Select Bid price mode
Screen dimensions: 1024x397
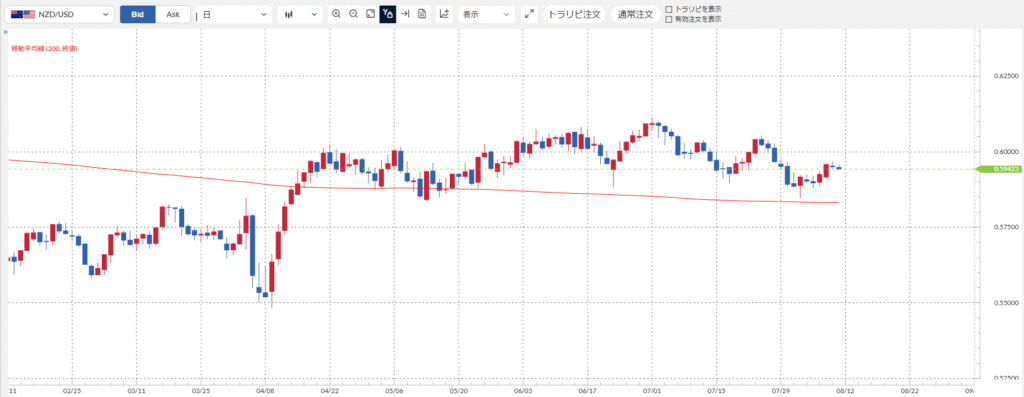(138, 14)
